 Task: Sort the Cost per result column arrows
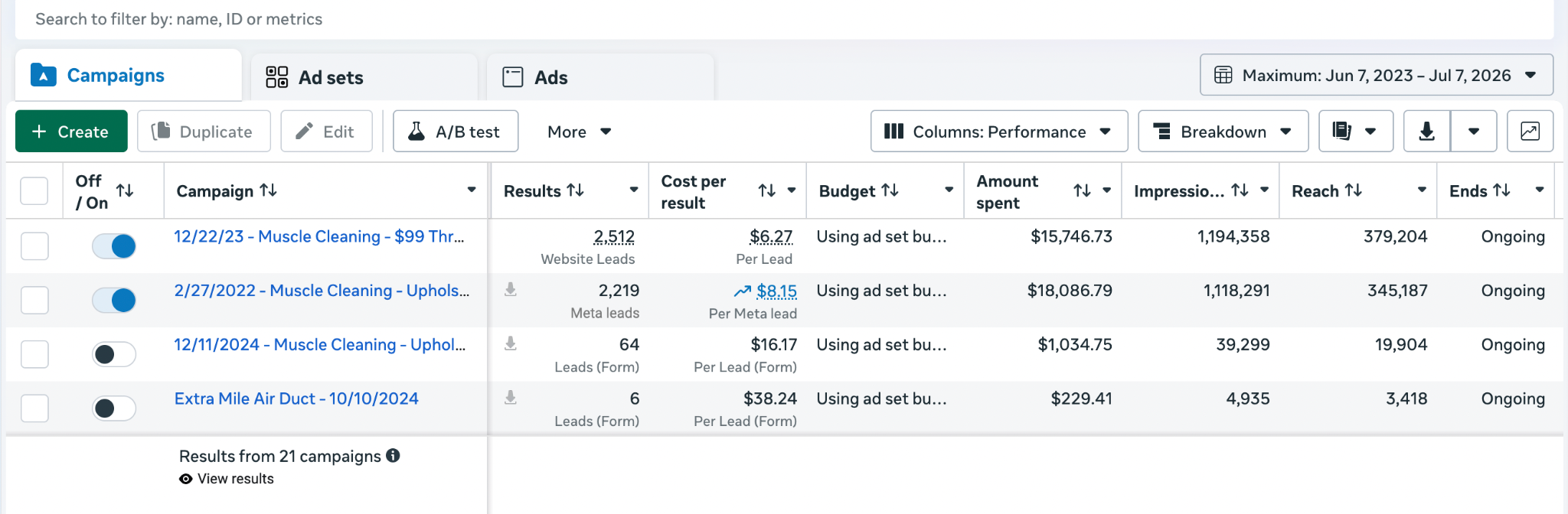[x=767, y=190]
